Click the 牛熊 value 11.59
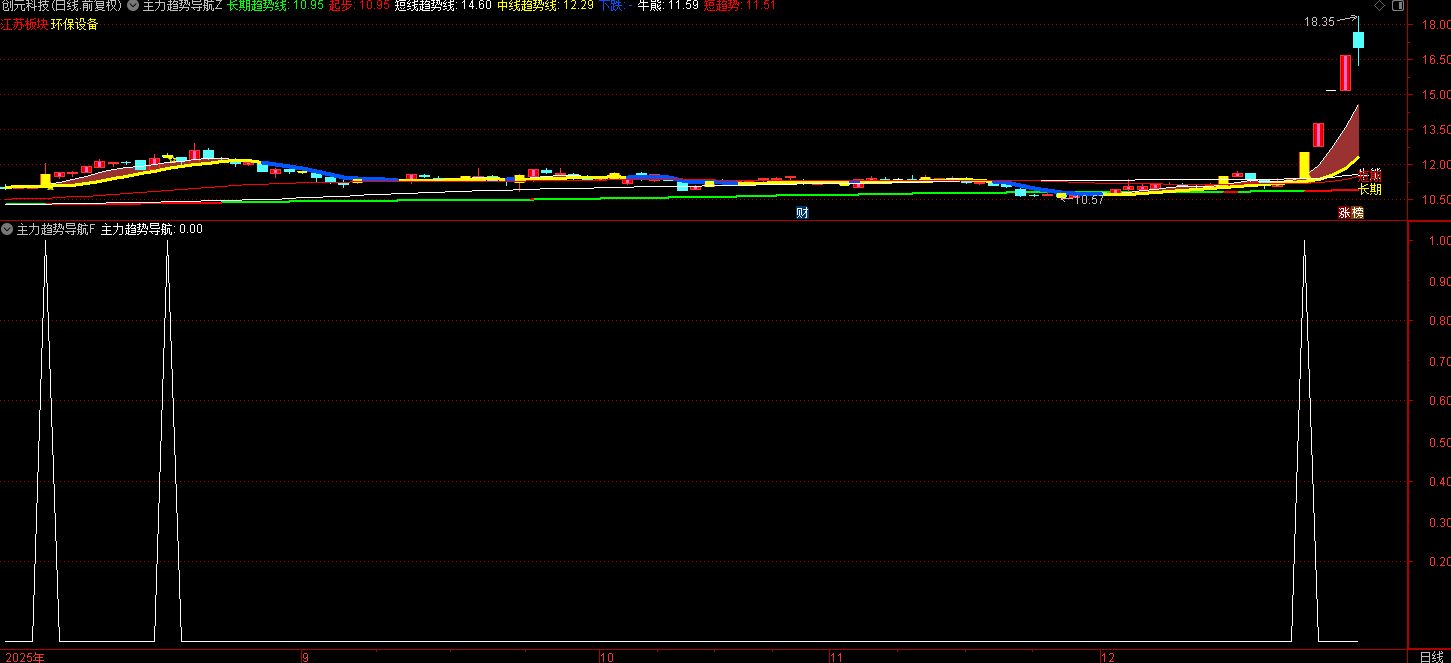The width and height of the screenshot is (1451, 663). [x=683, y=6]
